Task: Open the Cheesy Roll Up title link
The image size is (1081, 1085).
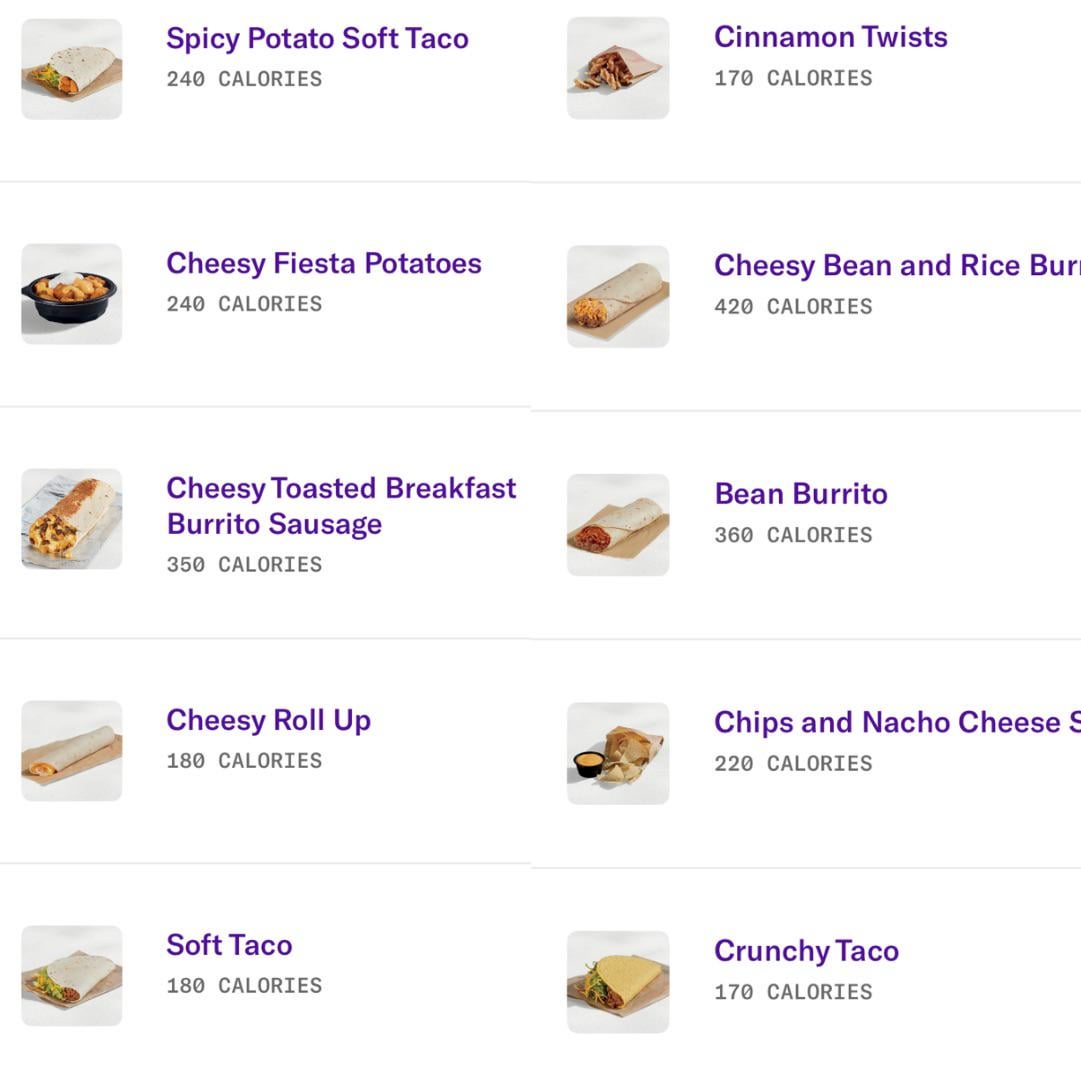Action: [268, 720]
